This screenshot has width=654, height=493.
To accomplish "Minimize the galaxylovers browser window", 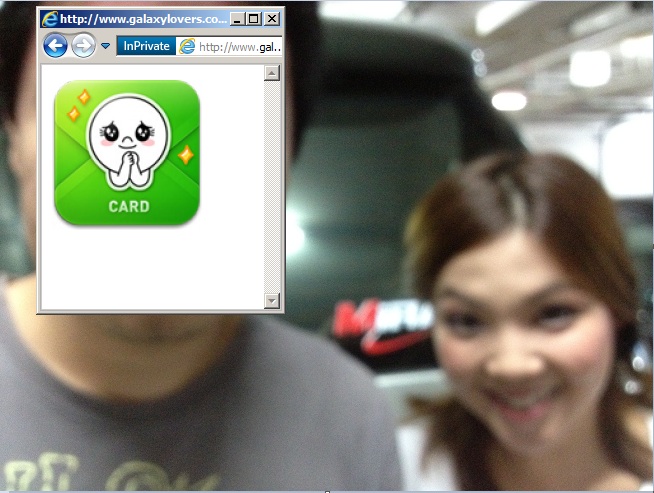I will (237, 19).
